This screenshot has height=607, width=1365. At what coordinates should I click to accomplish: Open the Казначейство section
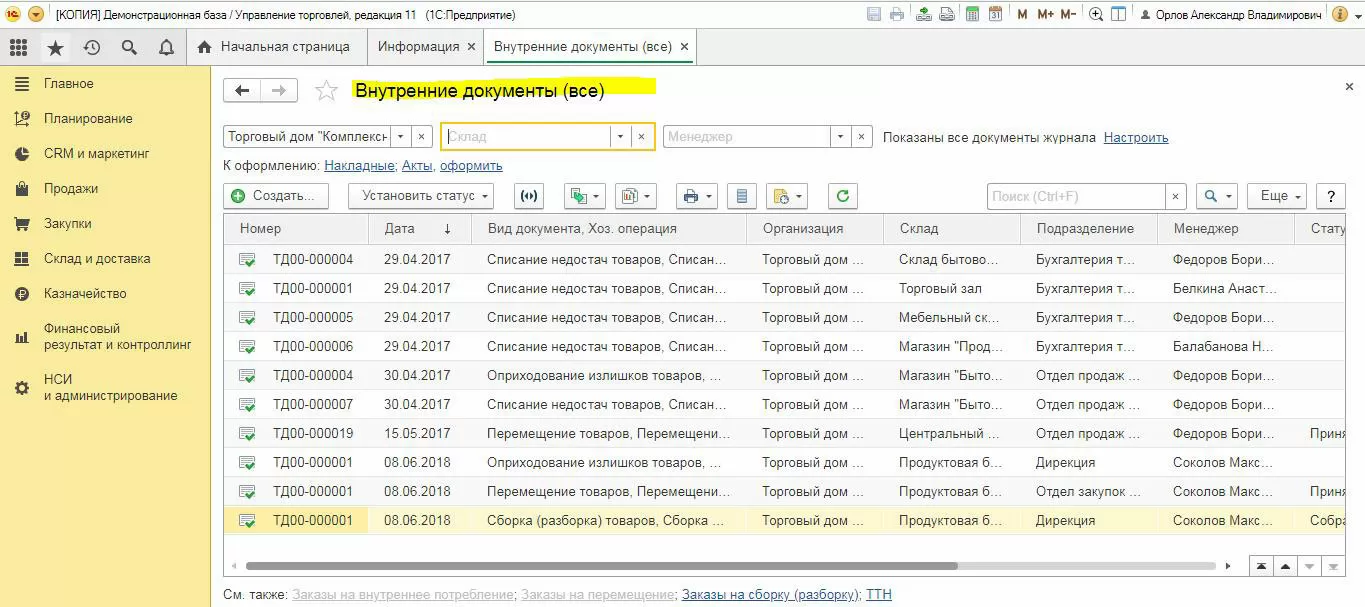[85, 294]
